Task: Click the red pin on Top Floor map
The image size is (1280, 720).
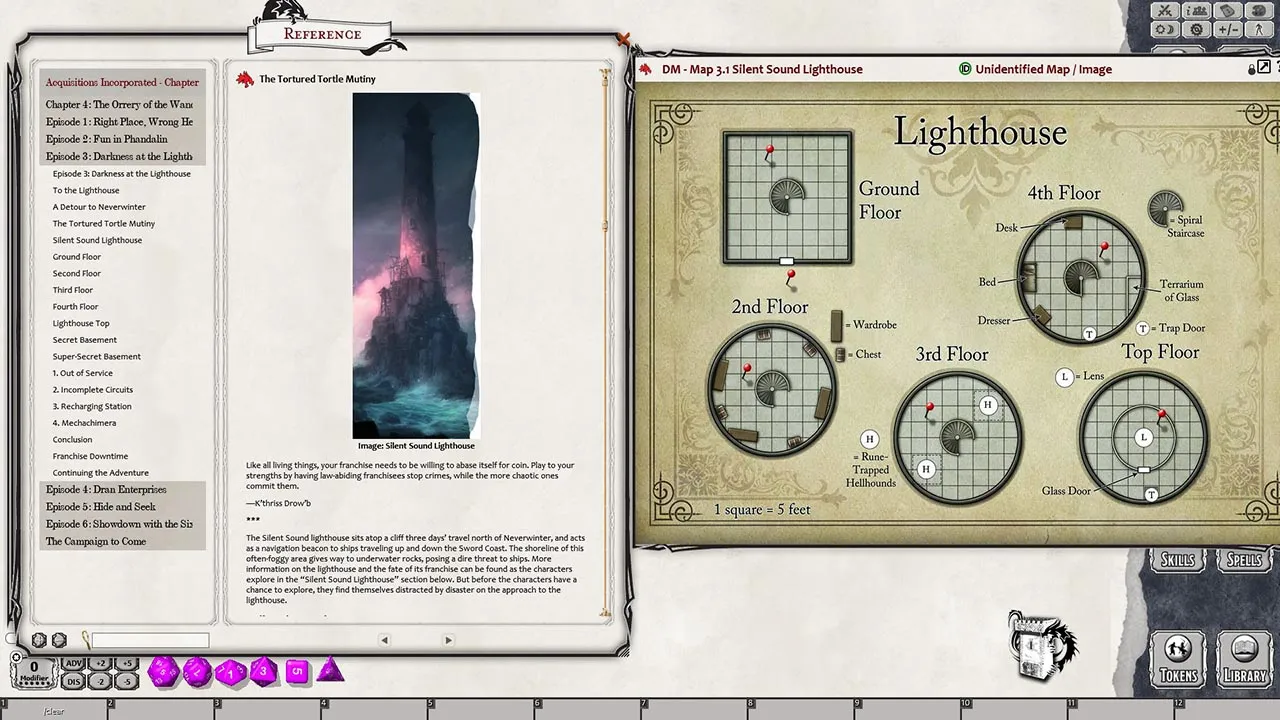Action: tap(1162, 418)
